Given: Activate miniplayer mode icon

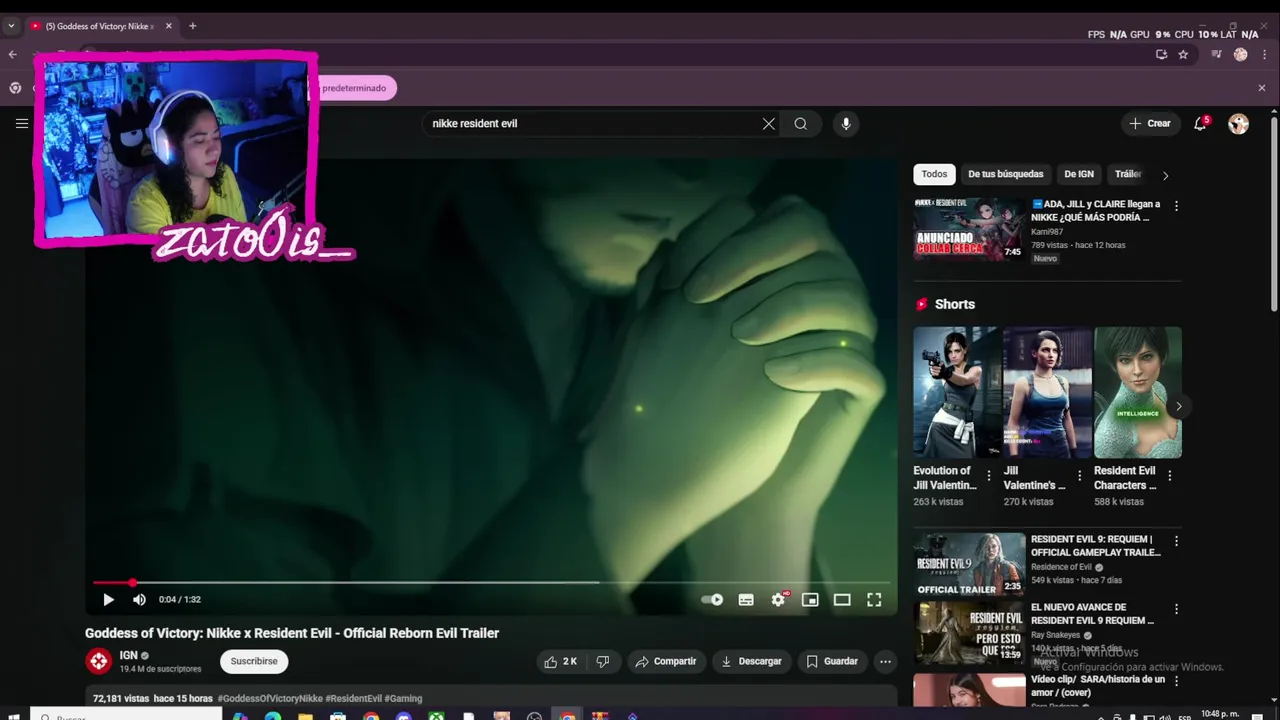Looking at the screenshot, I should (x=810, y=600).
